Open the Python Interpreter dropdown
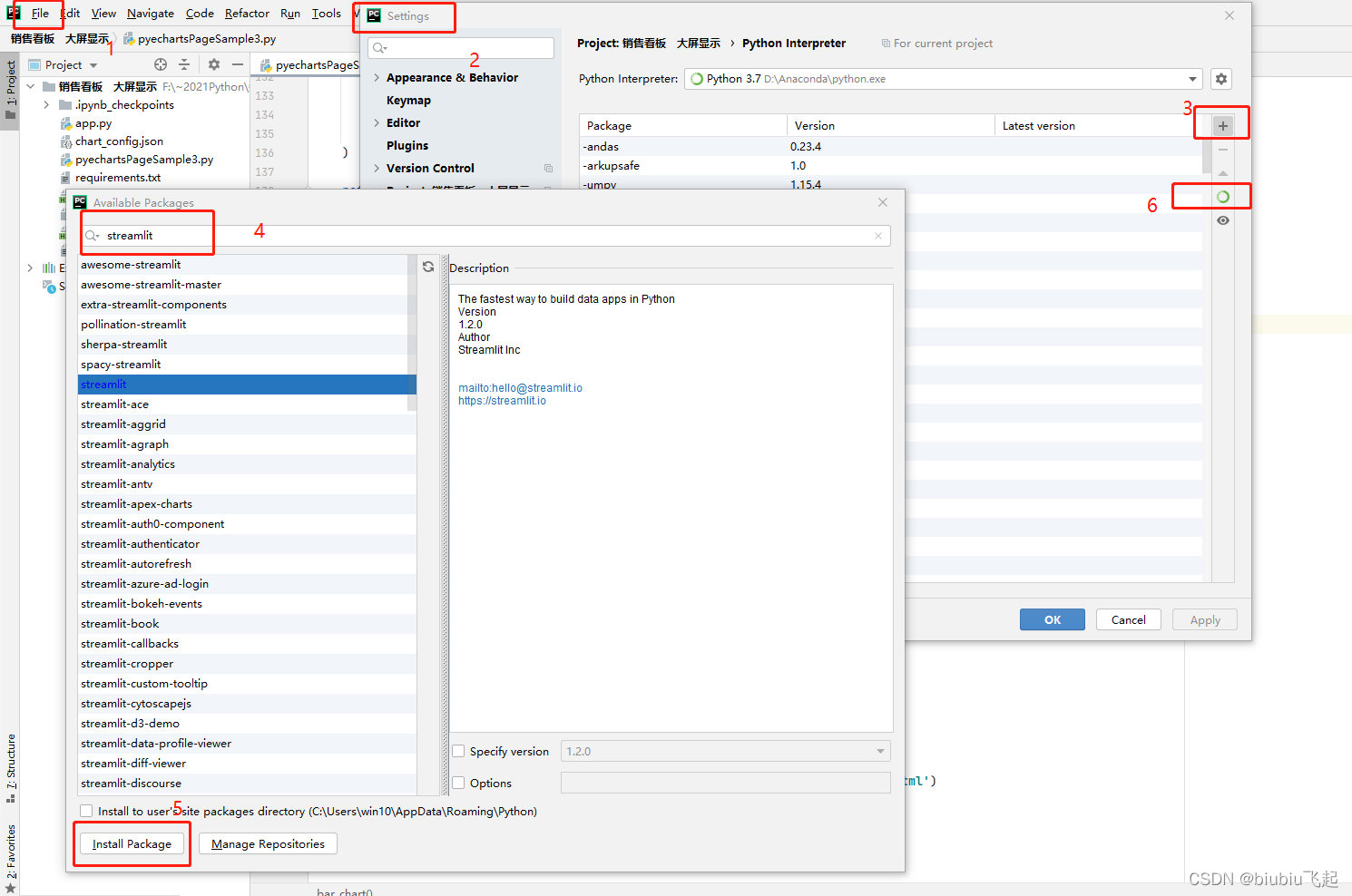 (944, 79)
